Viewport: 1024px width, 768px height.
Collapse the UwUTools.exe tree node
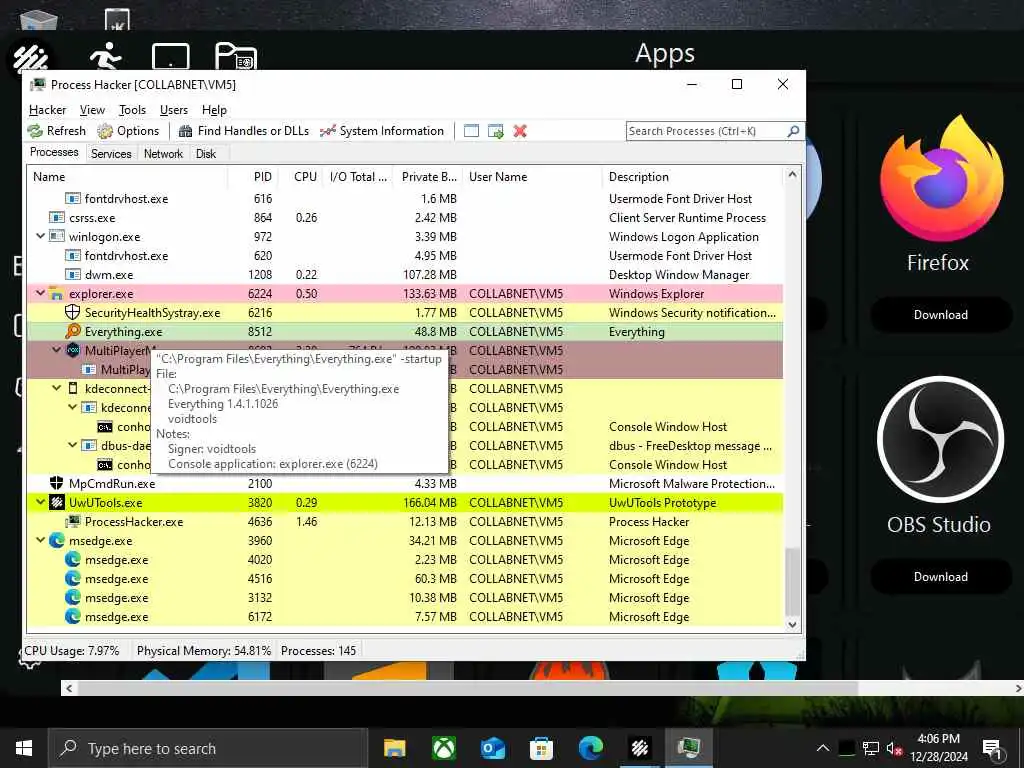point(40,502)
